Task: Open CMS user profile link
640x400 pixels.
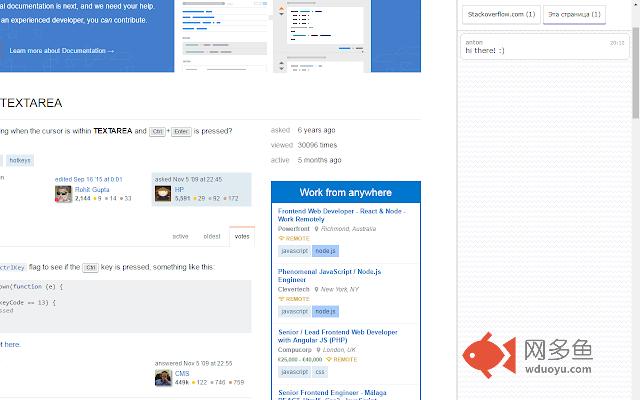Action: (182, 373)
